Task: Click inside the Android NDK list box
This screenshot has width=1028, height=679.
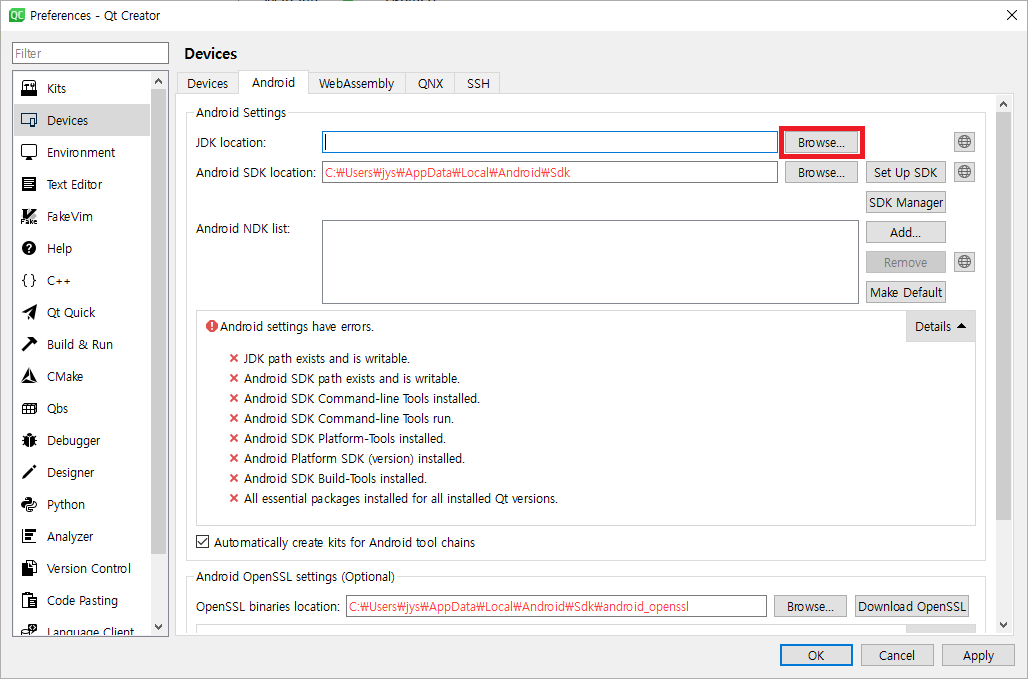Action: point(590,262)
